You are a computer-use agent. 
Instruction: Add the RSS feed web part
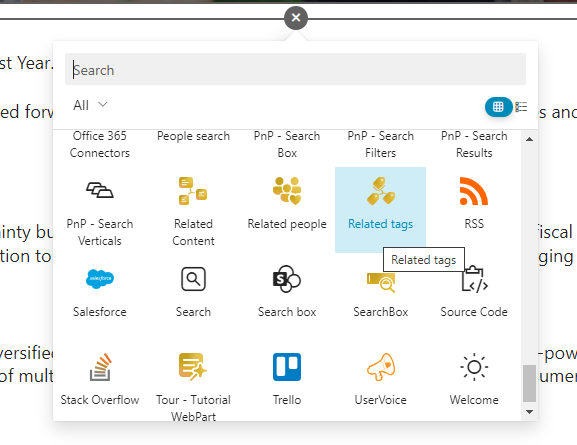[474, 210]
